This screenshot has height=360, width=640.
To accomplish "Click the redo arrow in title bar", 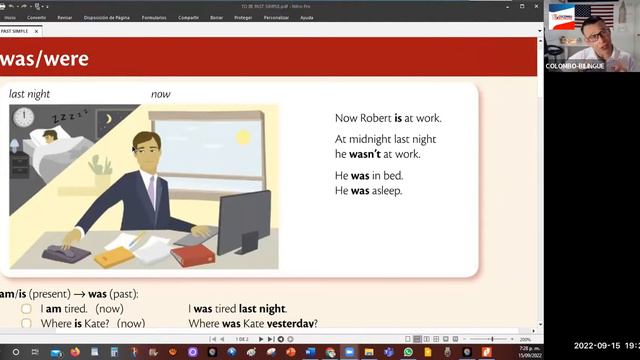I will 24,7.
